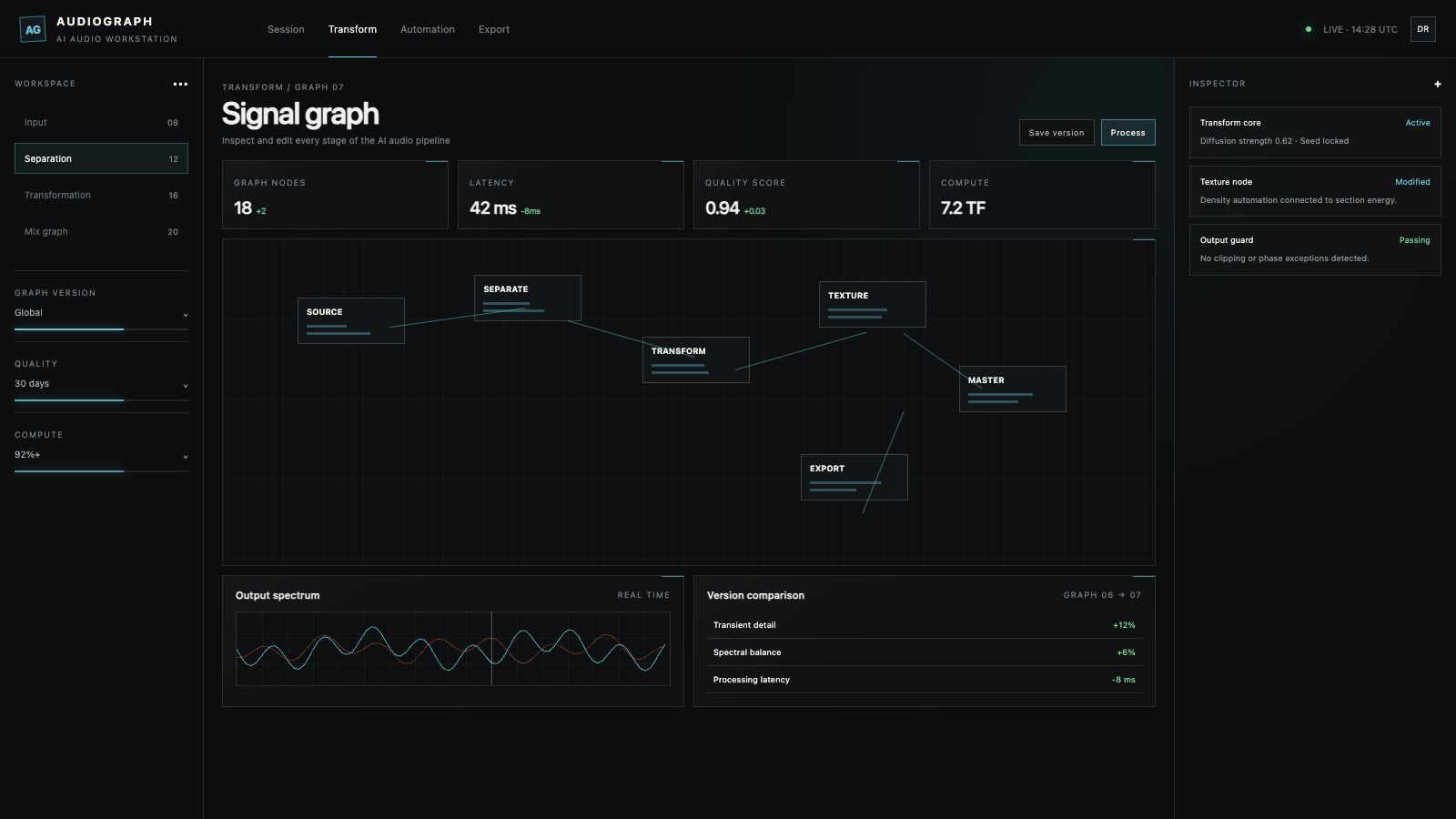Select the EXPORT node
1456x819 pixels.
[x=854, y=477]
